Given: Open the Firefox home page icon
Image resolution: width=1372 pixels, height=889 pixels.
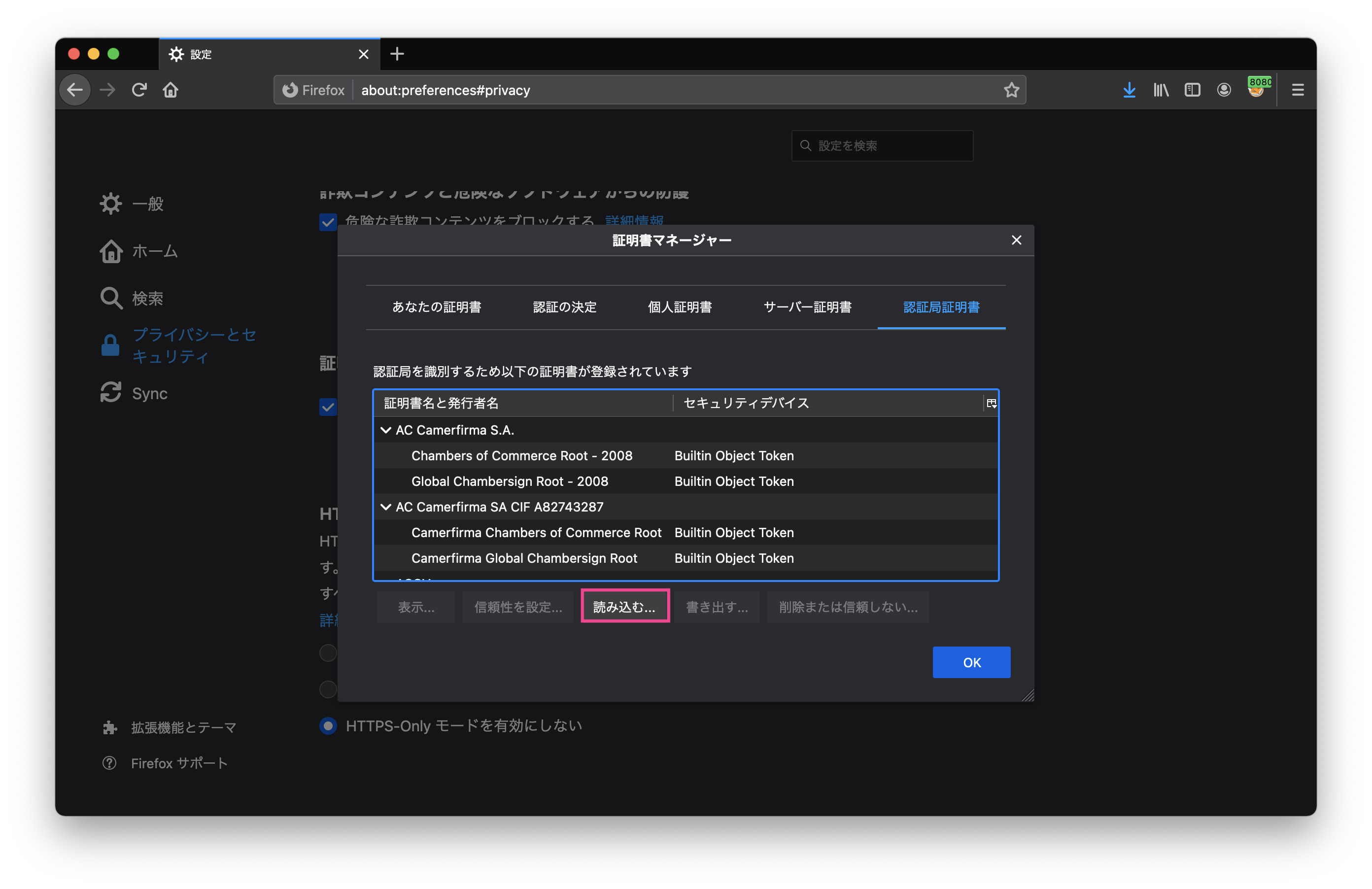Looking at the screenshot, I should click(x=171, y=90).
